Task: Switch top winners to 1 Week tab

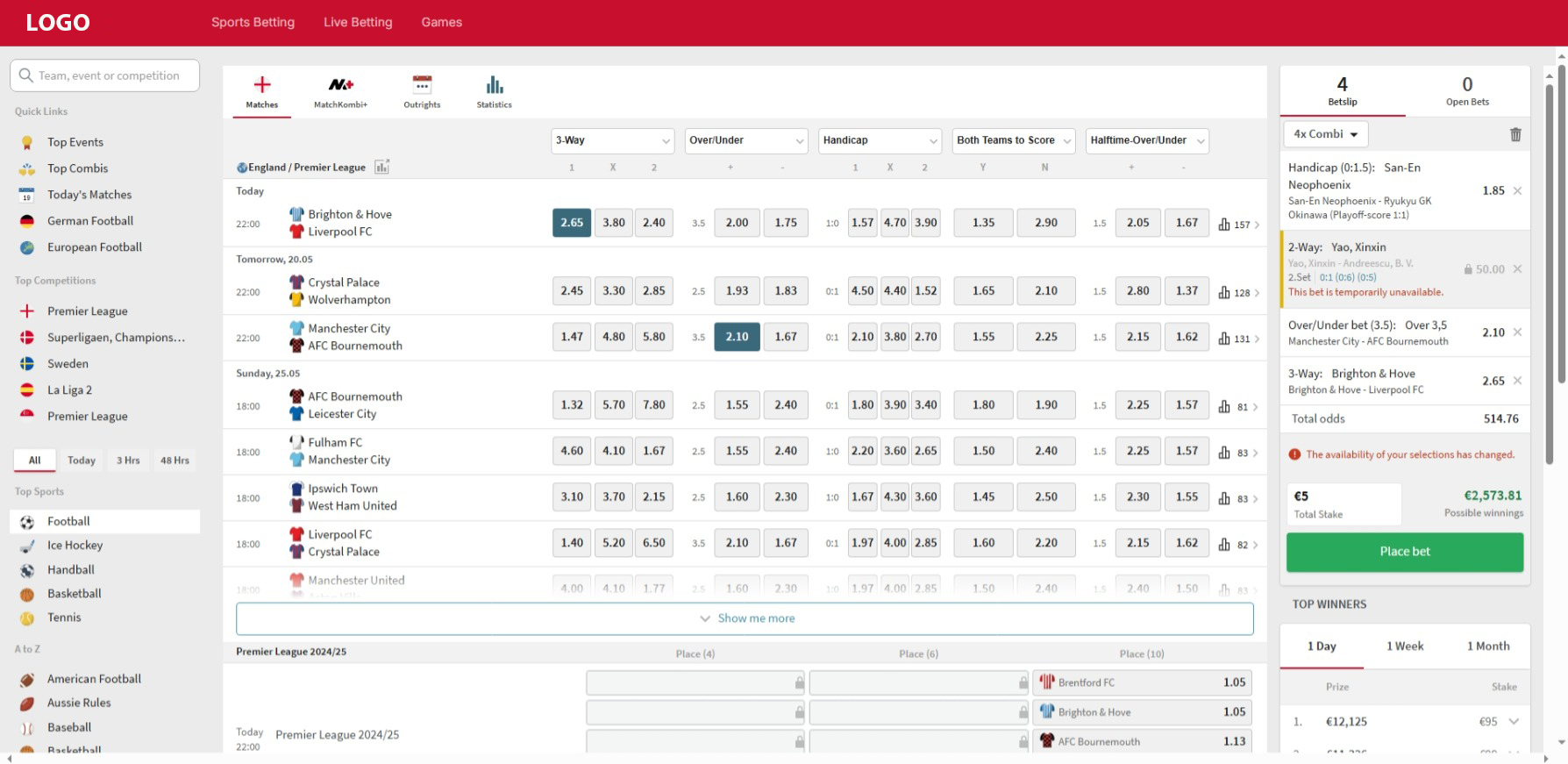Action: click(1405, 646)
